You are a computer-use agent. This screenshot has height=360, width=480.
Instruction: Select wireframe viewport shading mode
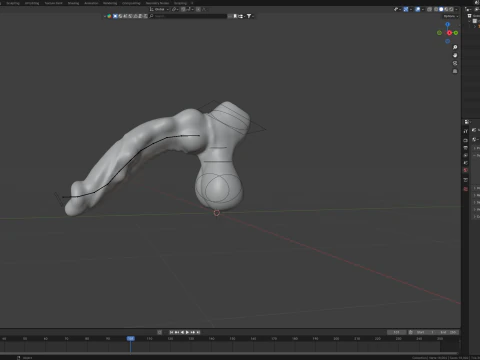[436, 9]
